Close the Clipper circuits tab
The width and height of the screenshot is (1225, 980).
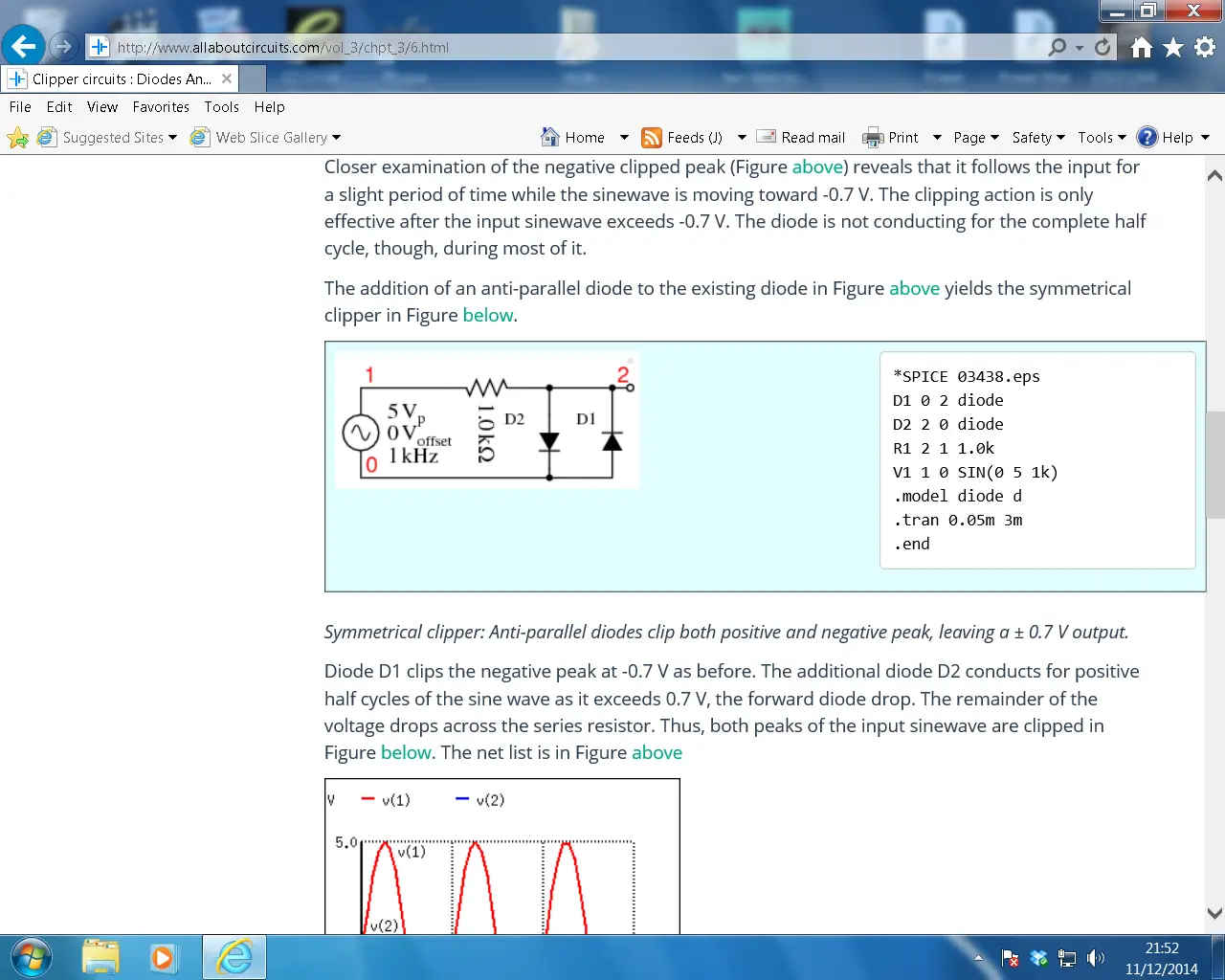point(227,78)
